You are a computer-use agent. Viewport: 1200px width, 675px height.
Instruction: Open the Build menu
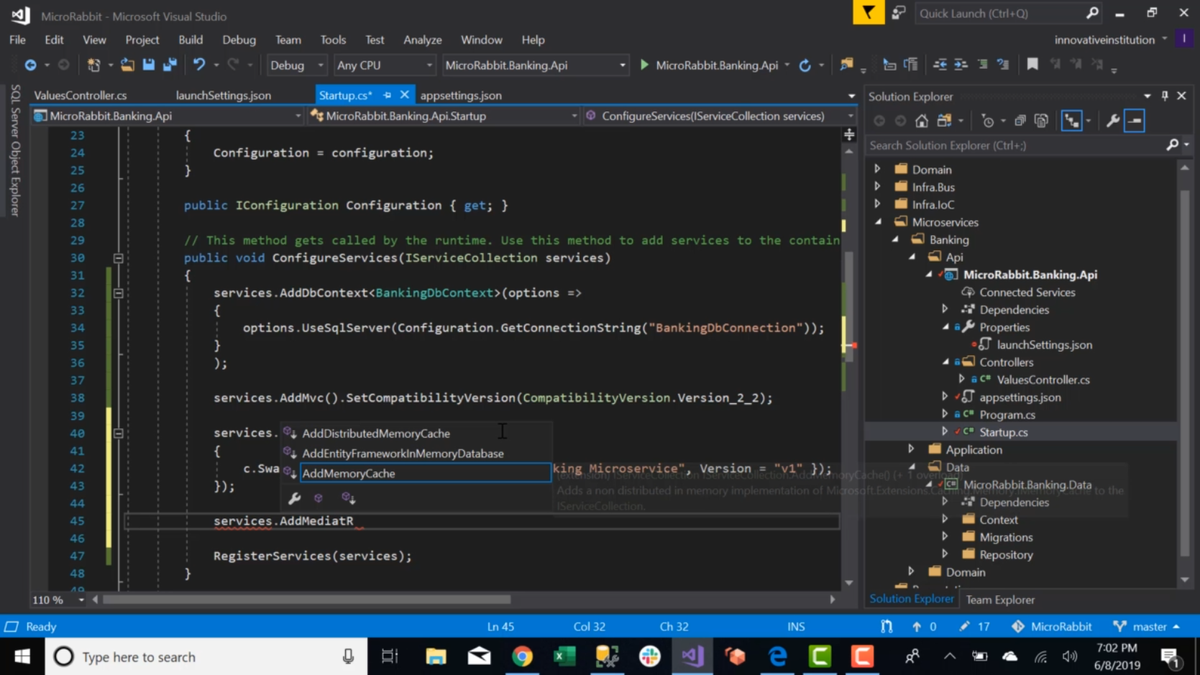190,40
